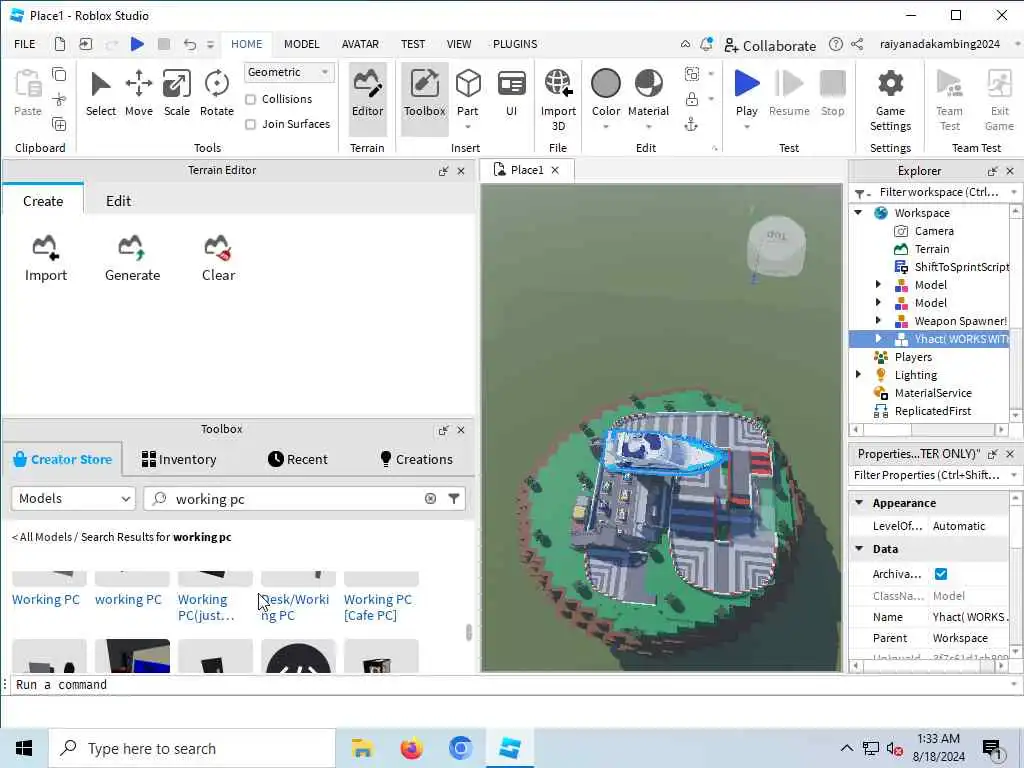Switch to the terrain Edit tab

[x=119, y=200]
